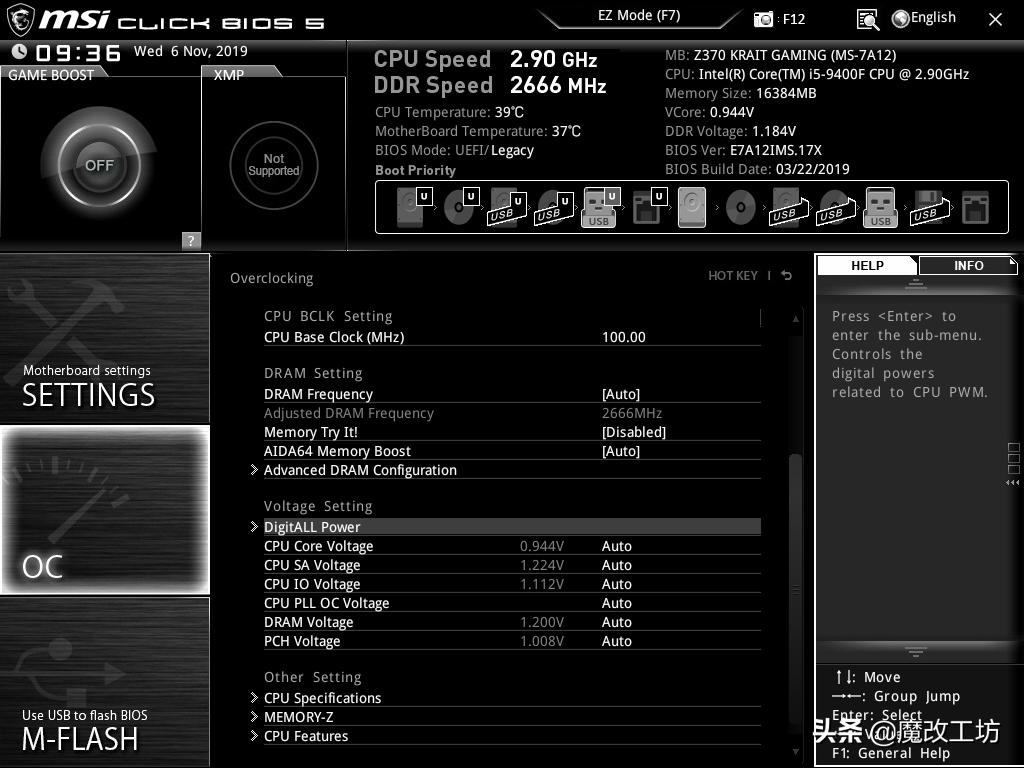
Task: Click the clock icon beside the time
Action: click(20, 51)
